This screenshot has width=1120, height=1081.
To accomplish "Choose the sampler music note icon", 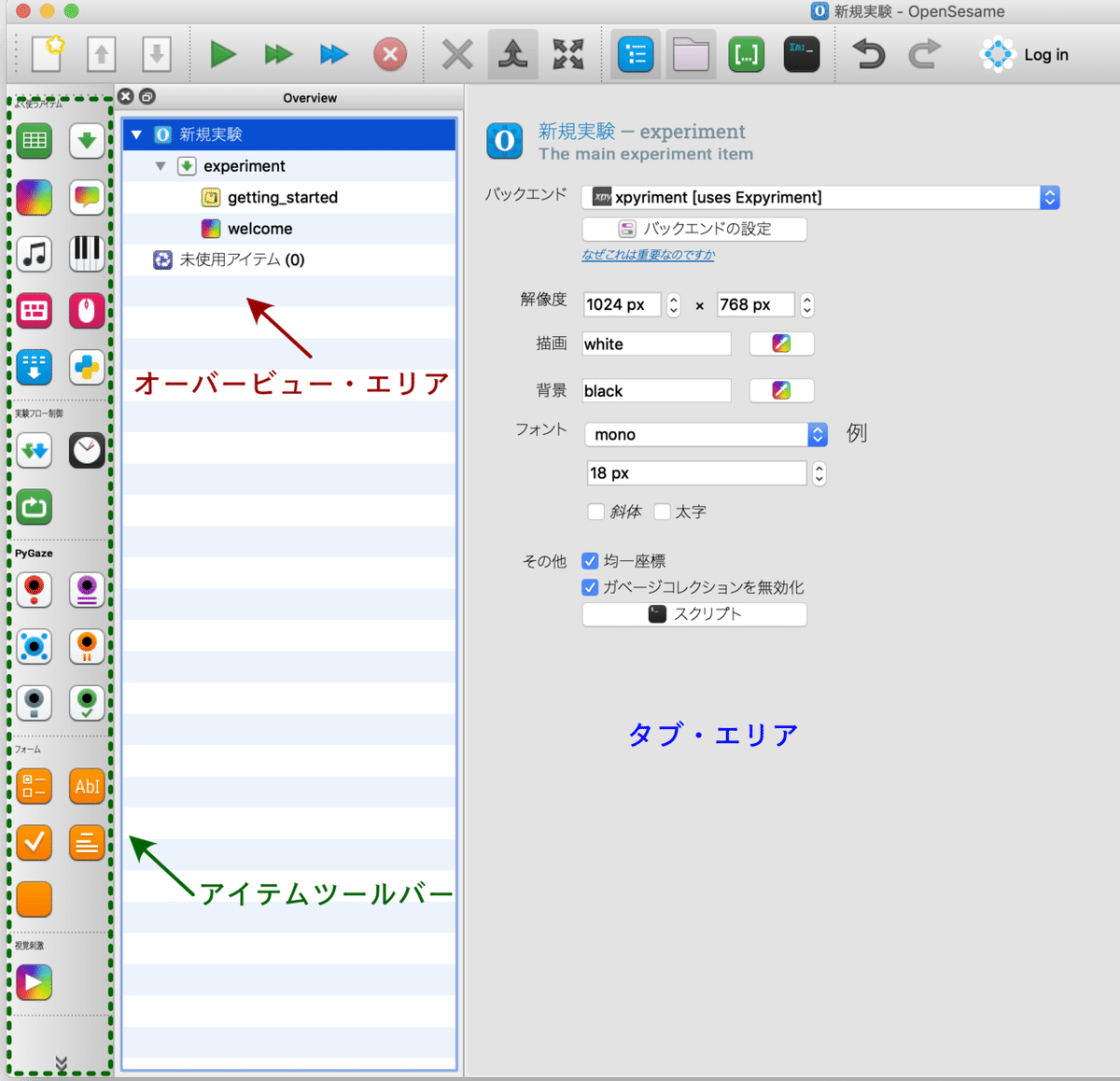I will pos(35,254).
